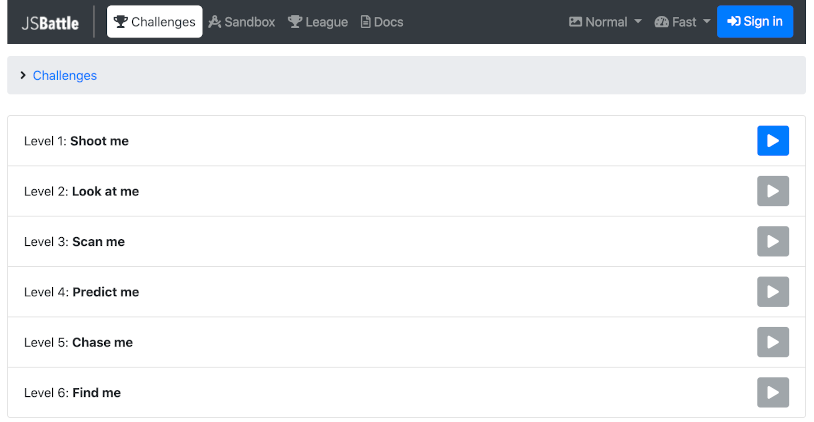Click Level 6 Find me play icon

coord(772,392)
